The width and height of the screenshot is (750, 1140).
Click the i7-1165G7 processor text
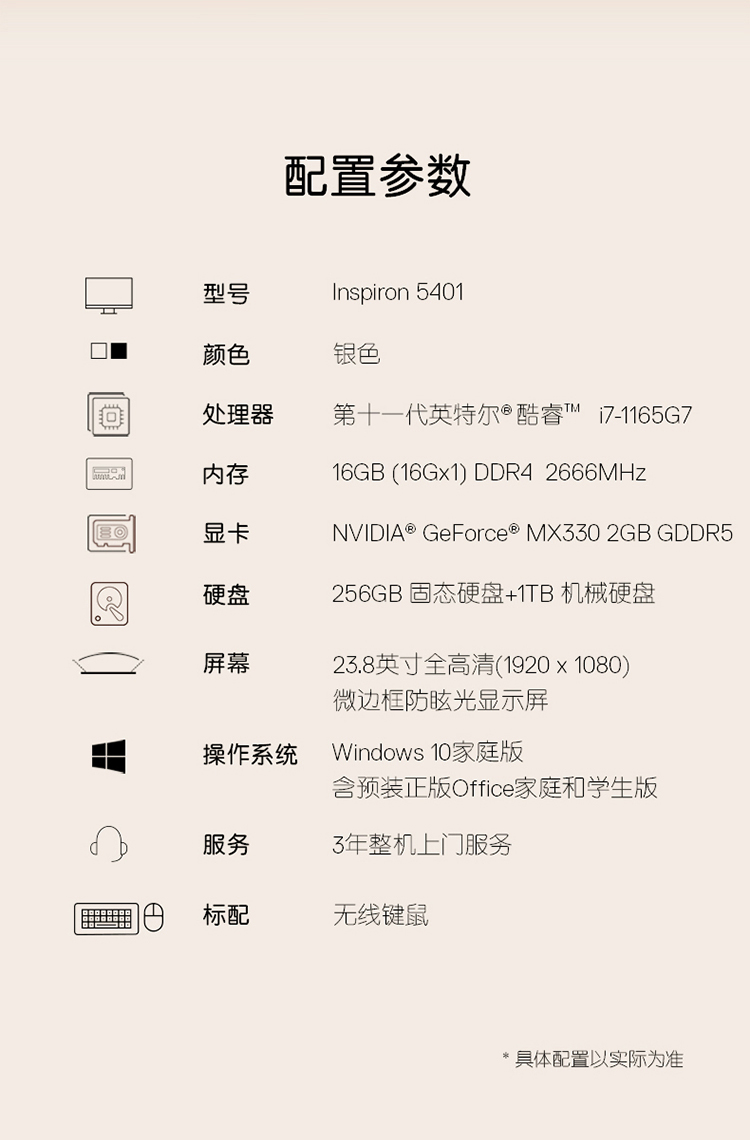(645, 415)
